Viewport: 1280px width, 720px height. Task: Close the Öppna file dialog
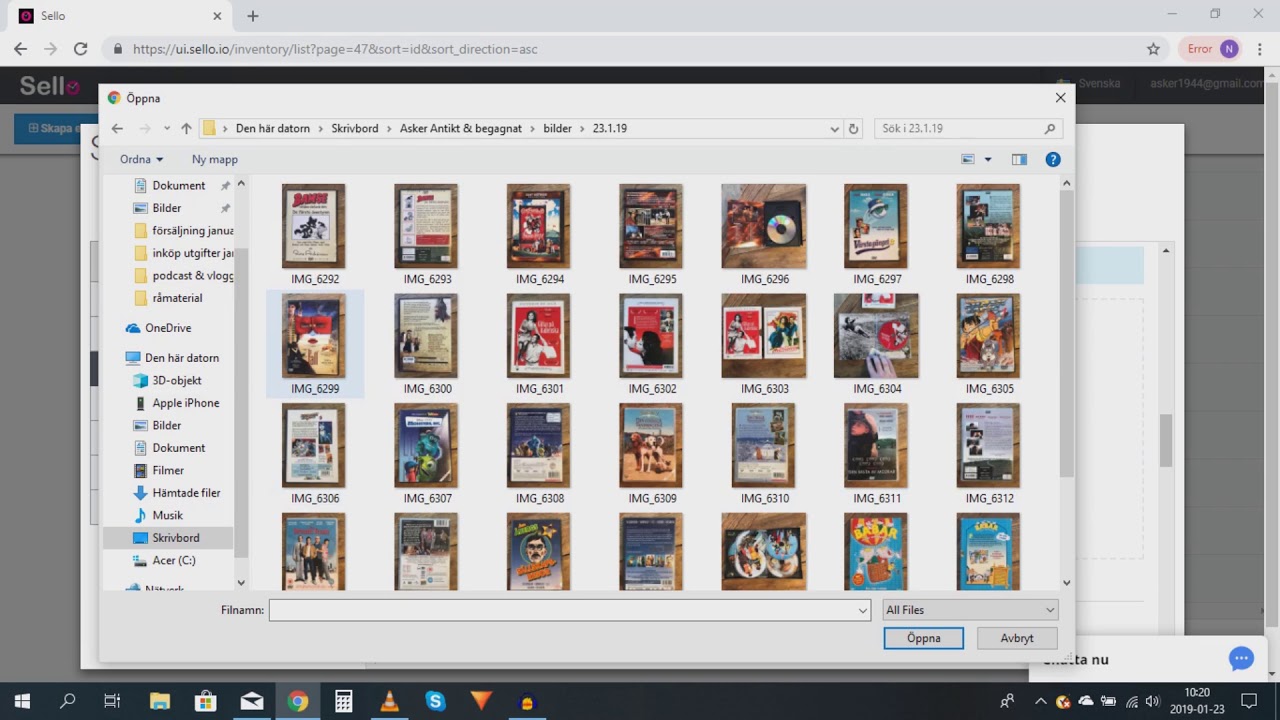(x=1060, y=98)
